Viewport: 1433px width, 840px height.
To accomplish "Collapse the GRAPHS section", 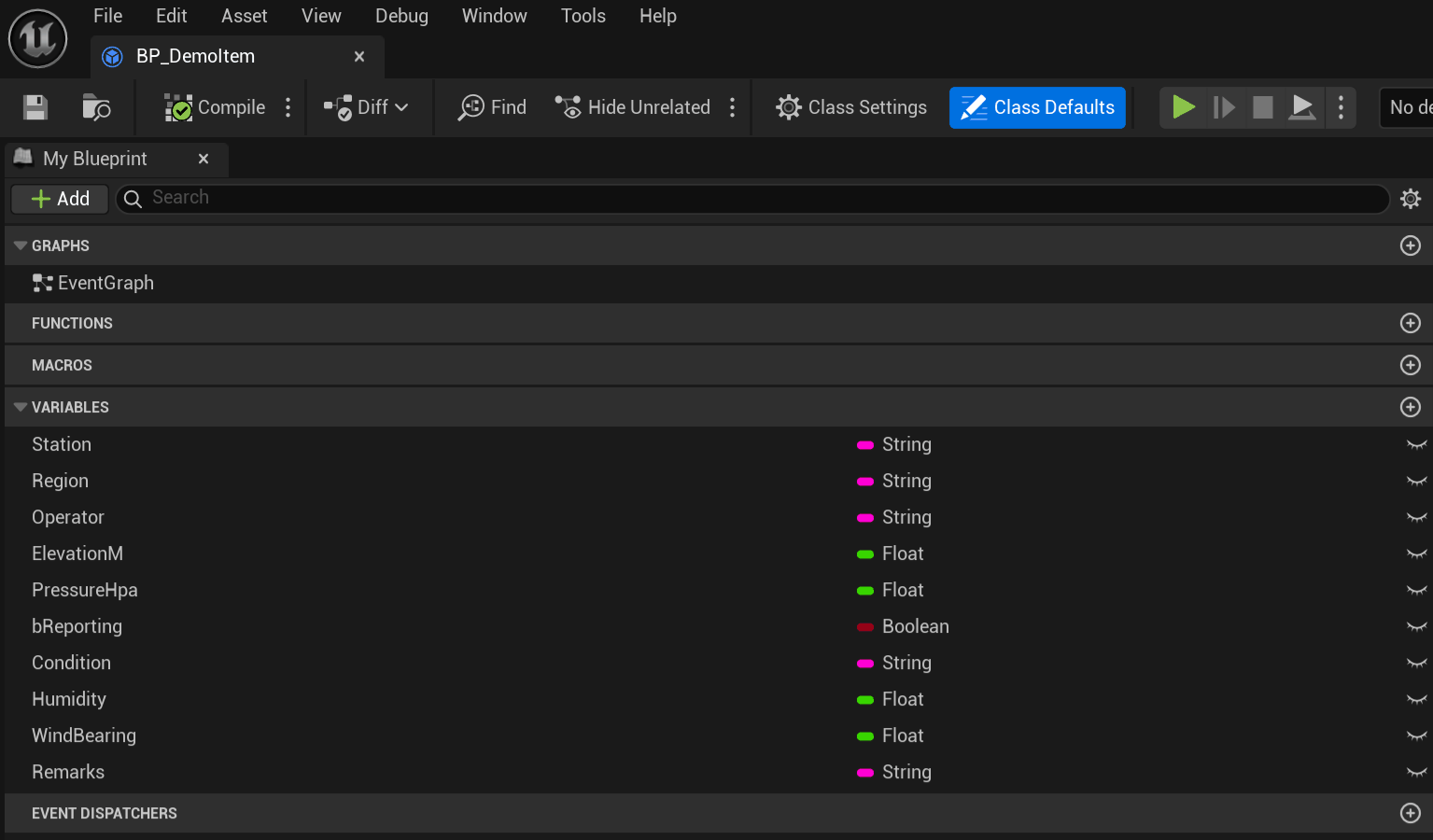I will point(21,245).
